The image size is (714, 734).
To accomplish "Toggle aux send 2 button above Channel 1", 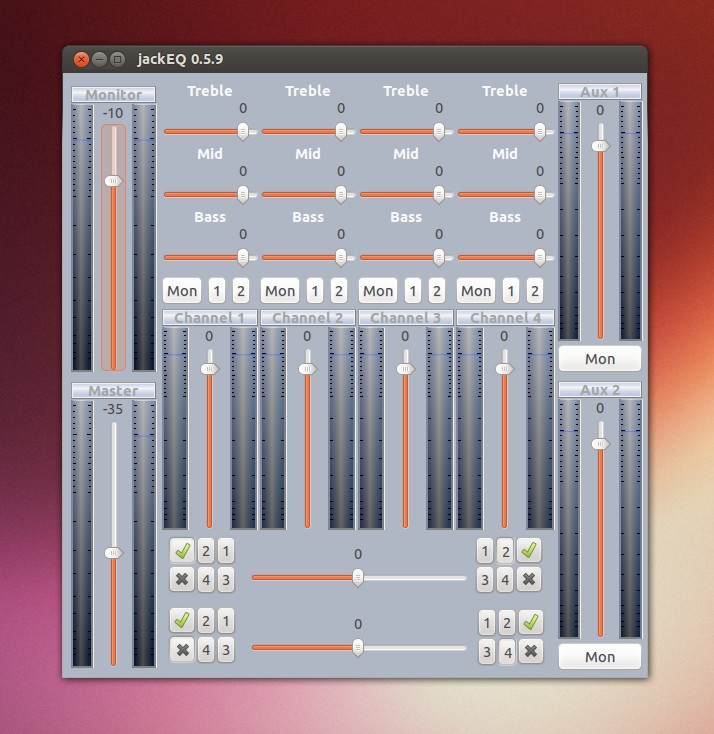I will point(241,291).
